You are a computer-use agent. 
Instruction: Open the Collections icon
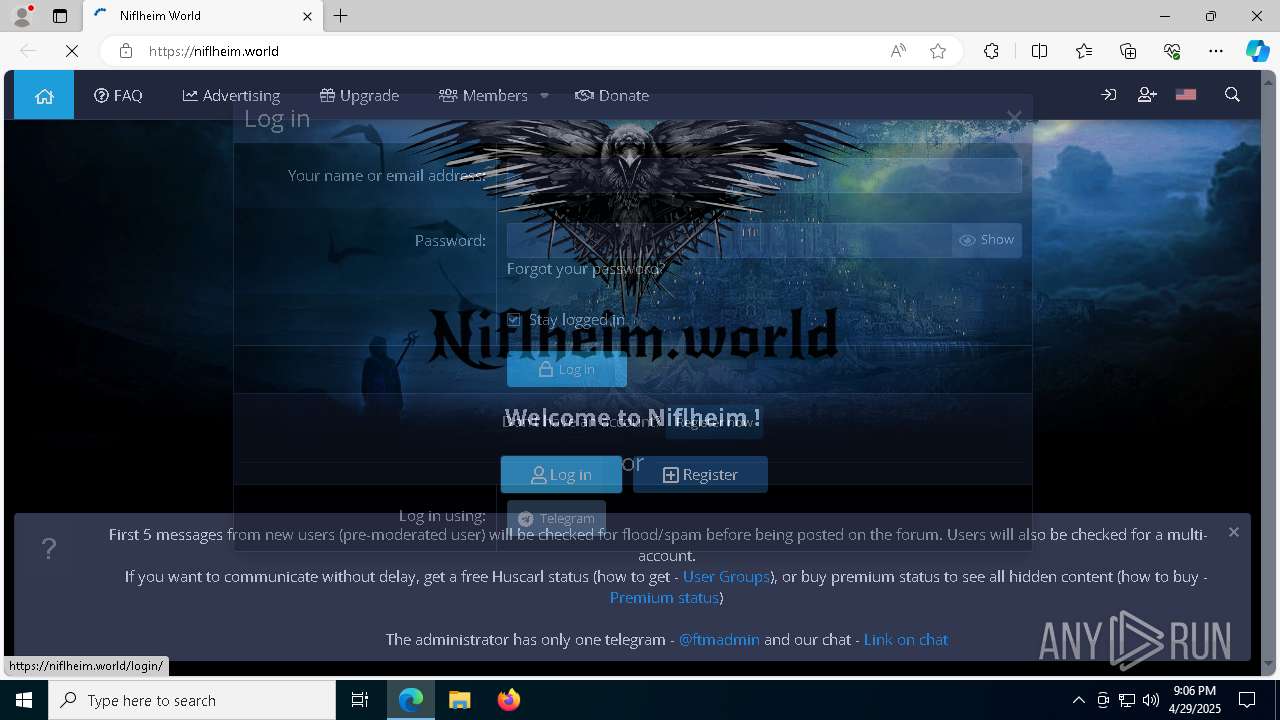pos(1128,51)
